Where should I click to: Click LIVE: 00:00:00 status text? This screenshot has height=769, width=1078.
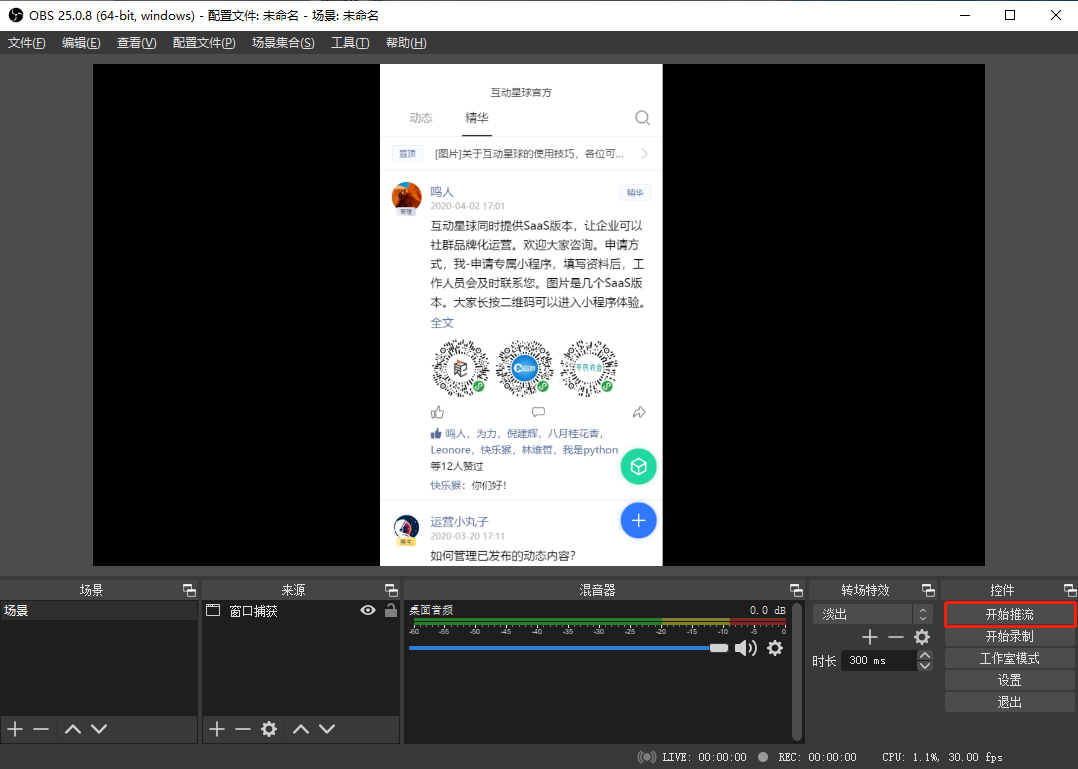coord(704,757)
